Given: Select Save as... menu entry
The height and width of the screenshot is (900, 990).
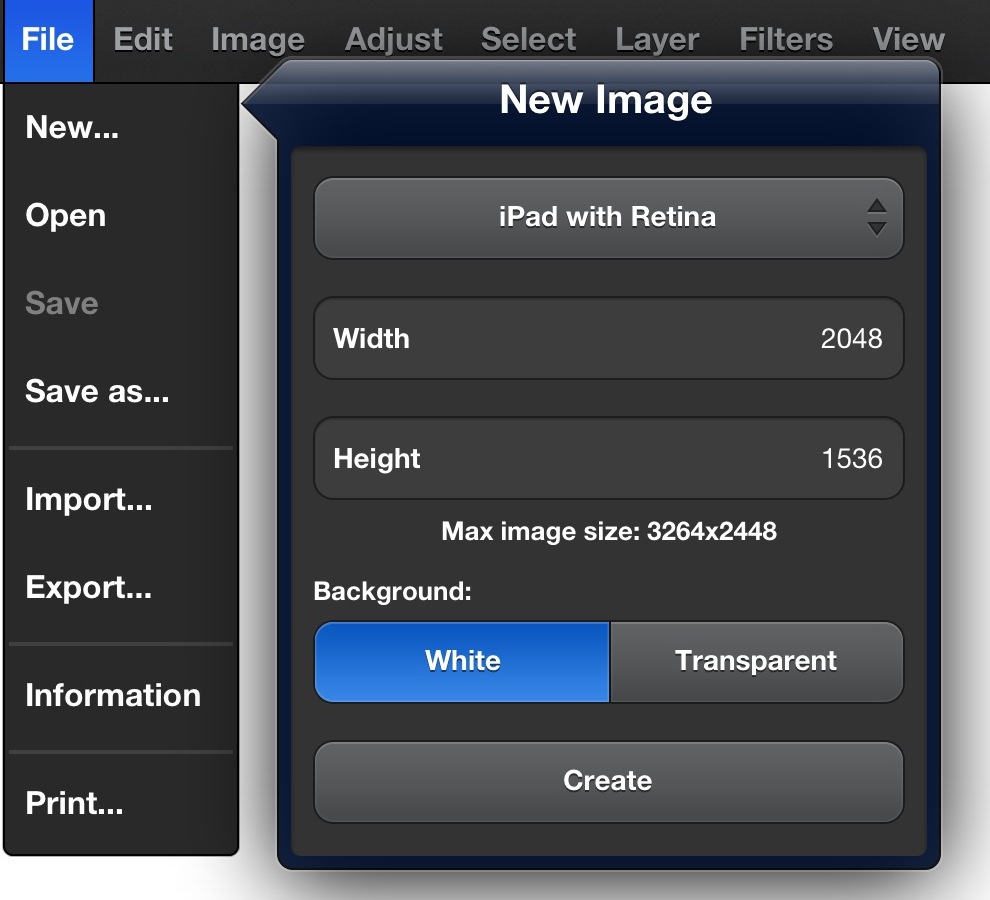Looking at the screenshot, I should tap(97, 391).
